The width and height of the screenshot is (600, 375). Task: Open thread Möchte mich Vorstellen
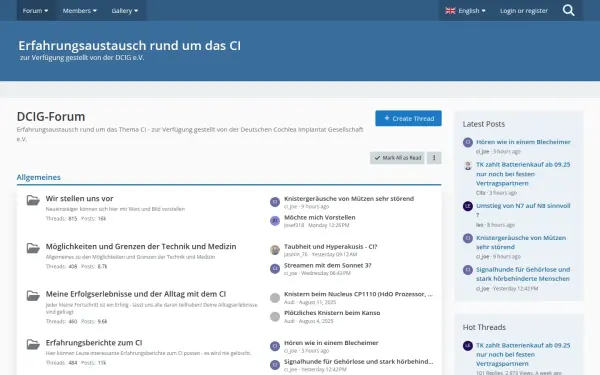[320, 217]
